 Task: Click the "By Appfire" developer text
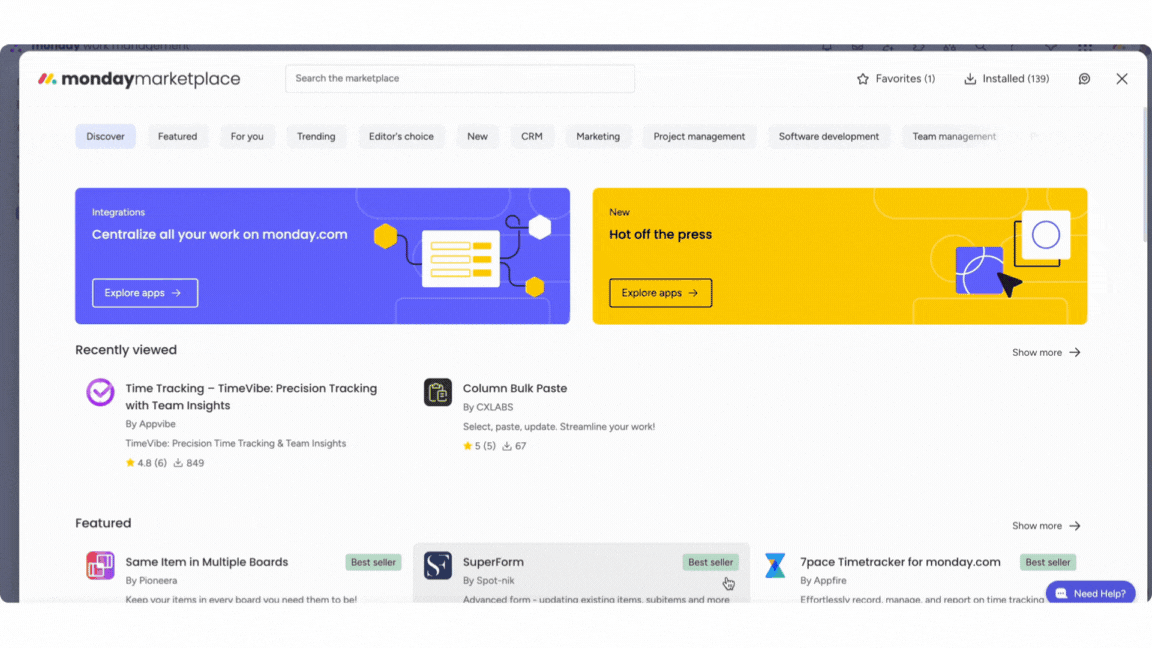(823, 580)
